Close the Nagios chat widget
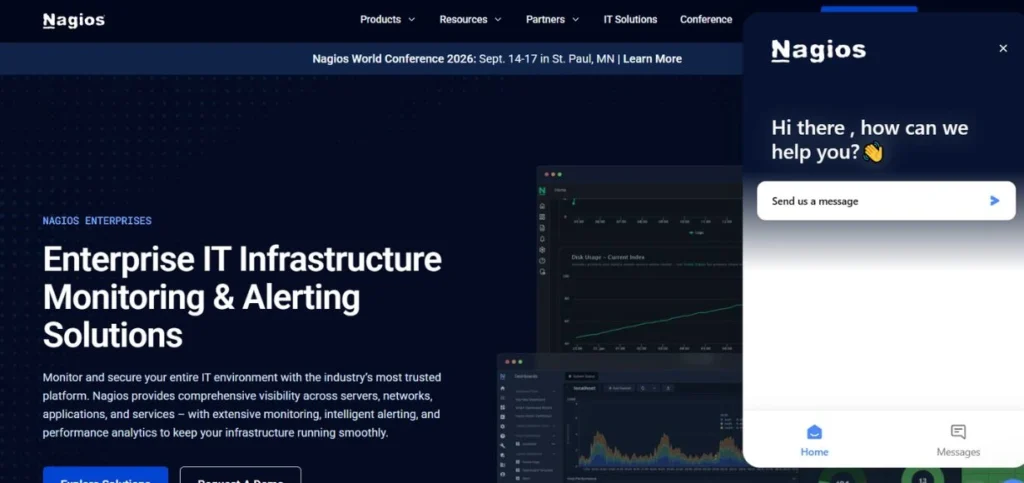 1003,48
